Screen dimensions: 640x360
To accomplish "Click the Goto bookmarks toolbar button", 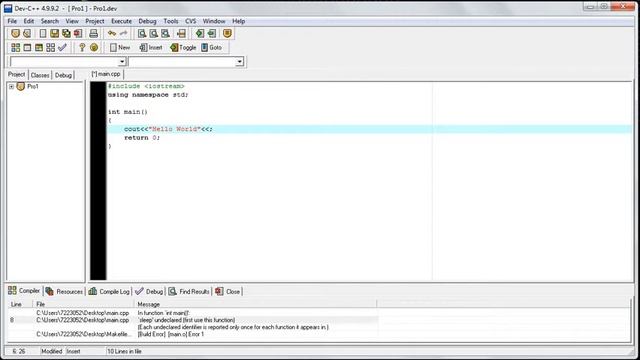I will (211, 48).
